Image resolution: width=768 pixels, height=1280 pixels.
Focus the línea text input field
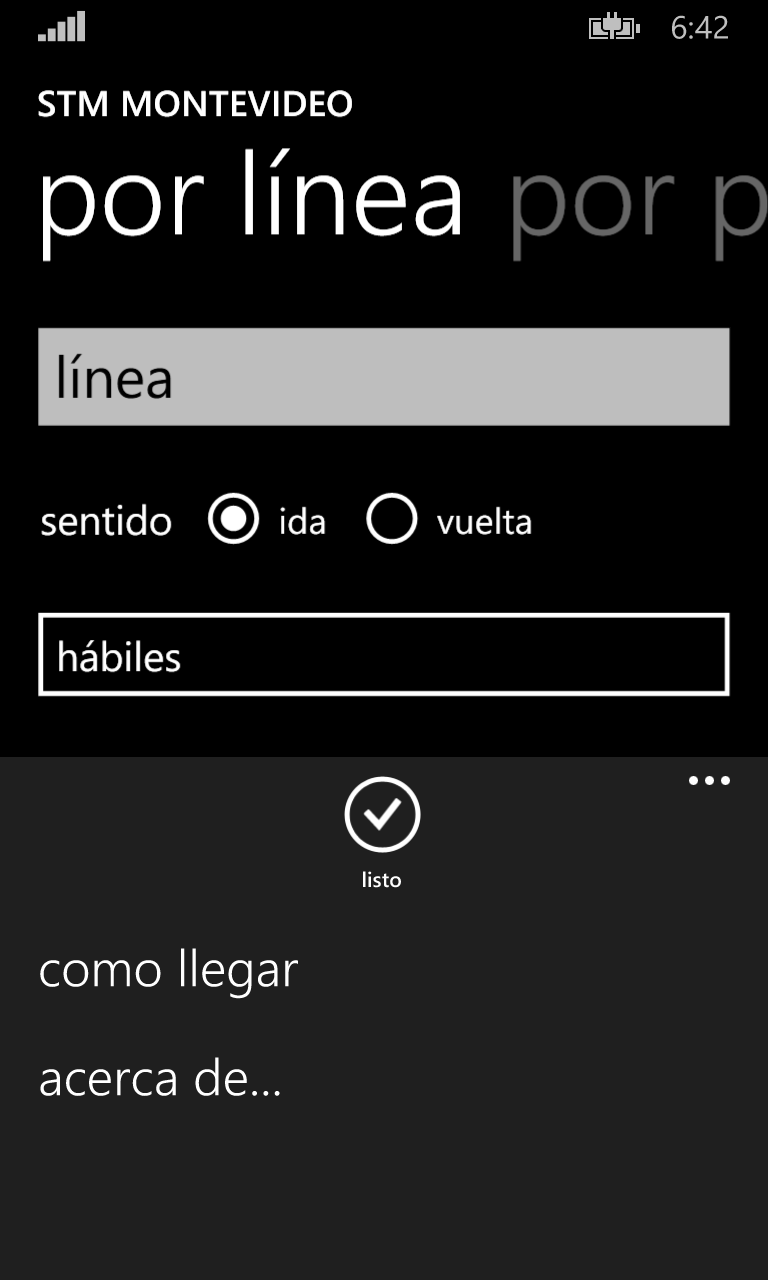pyautogui.click(x=383, y=377)
